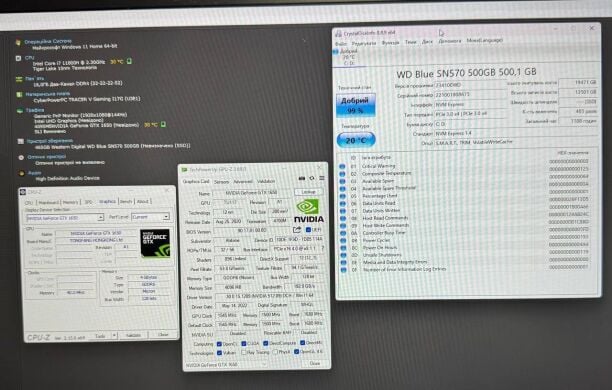Toggle the DirectML checkbox in GPU-Z

click(x=302, y=343)
